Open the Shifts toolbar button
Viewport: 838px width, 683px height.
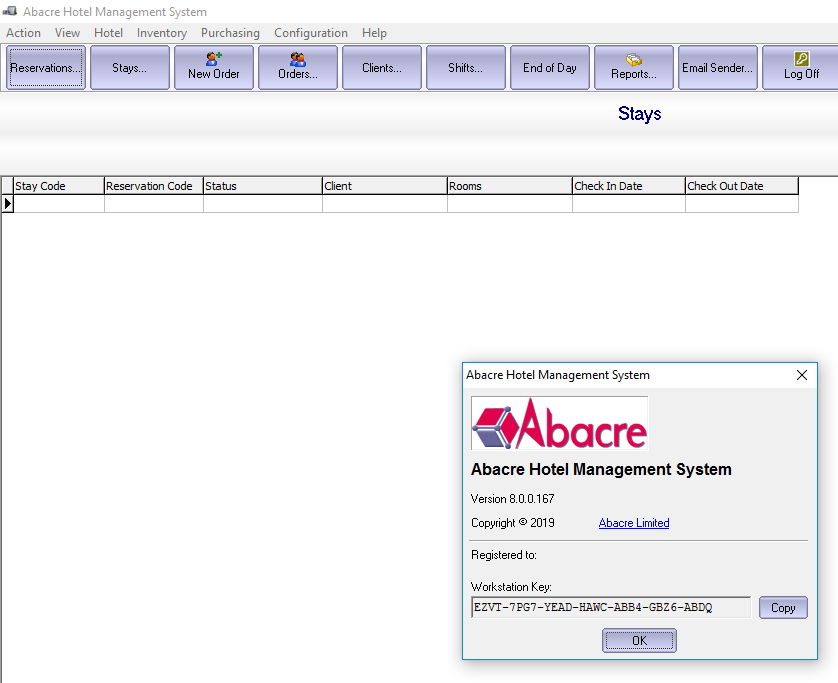(x=465, y=67)
